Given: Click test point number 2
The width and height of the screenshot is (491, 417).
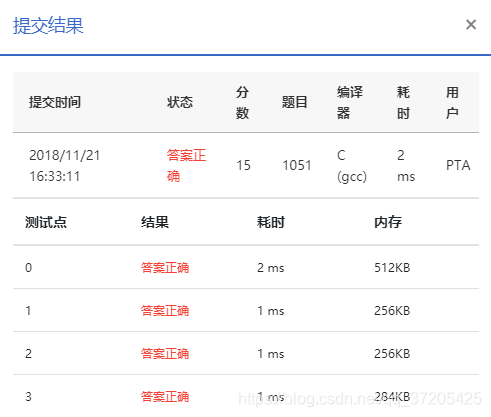Looking at the screenshot, I should pos(29,354).
